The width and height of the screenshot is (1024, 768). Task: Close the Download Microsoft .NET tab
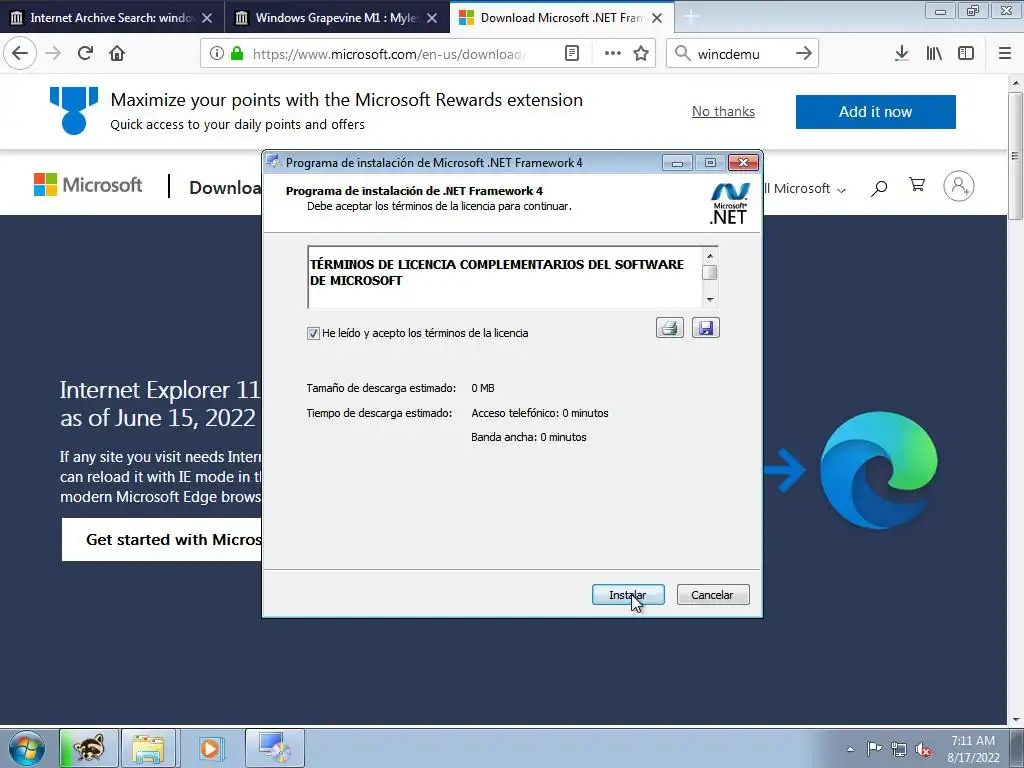point(657,18)
